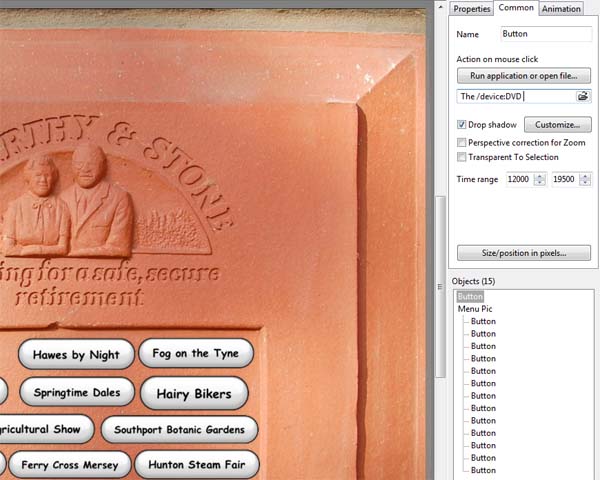Enable Perspective correction for Zoom
Screen dimensions: 600x480
[x=462, y=142]
